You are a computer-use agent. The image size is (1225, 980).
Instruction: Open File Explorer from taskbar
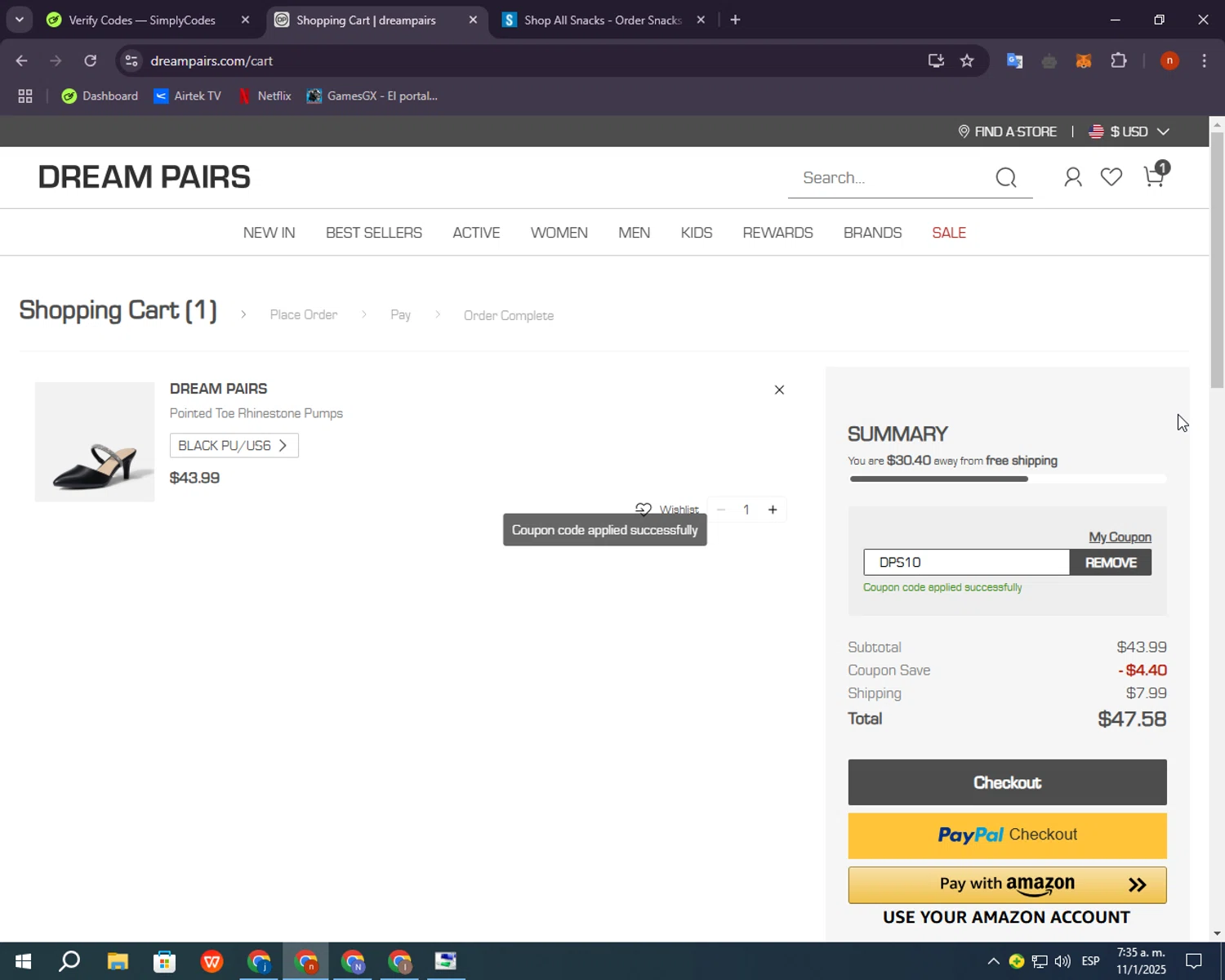(x=117, y=961)
